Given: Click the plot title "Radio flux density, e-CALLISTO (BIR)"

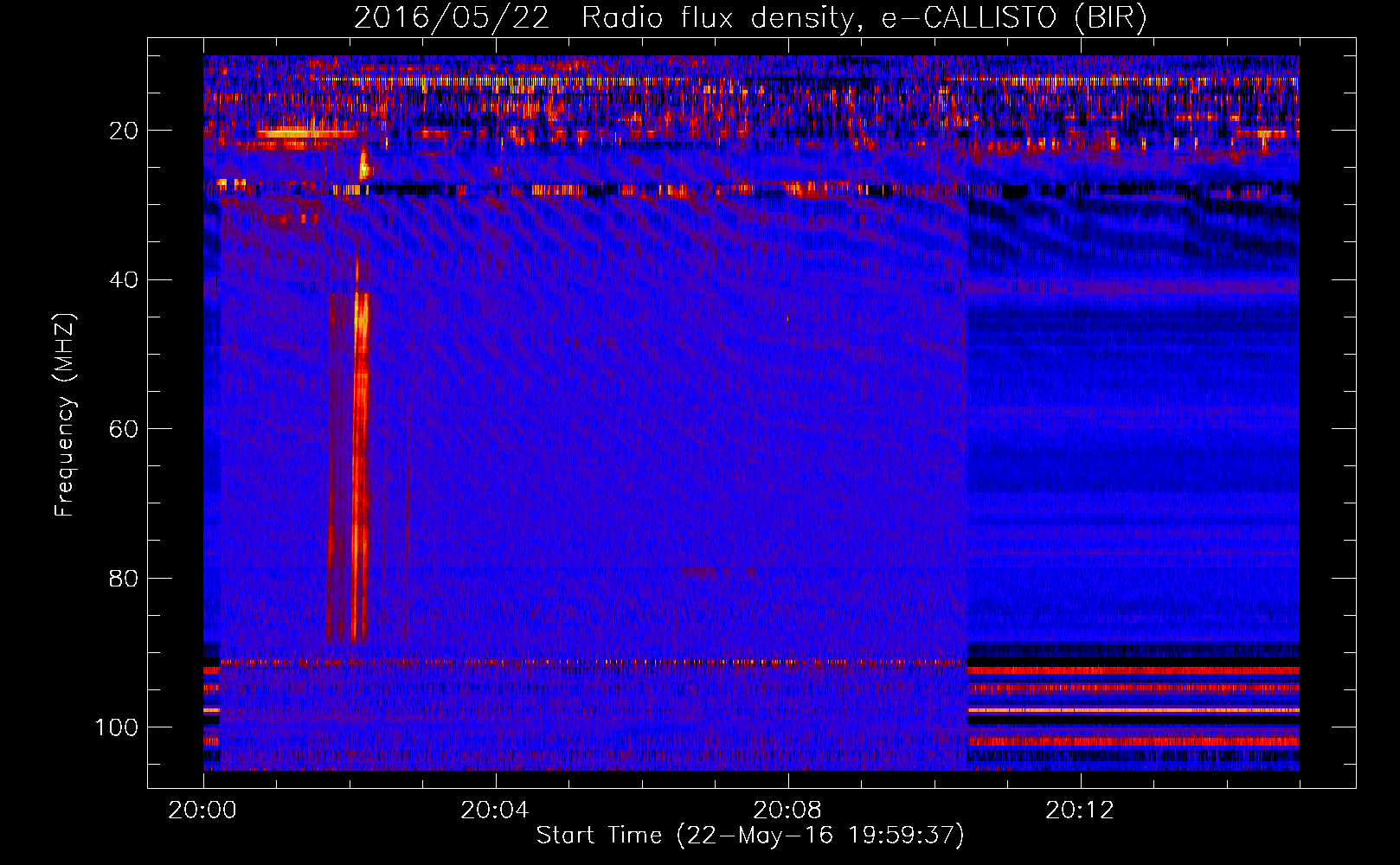Looking at the screenshot, I should tap(864, 18).
